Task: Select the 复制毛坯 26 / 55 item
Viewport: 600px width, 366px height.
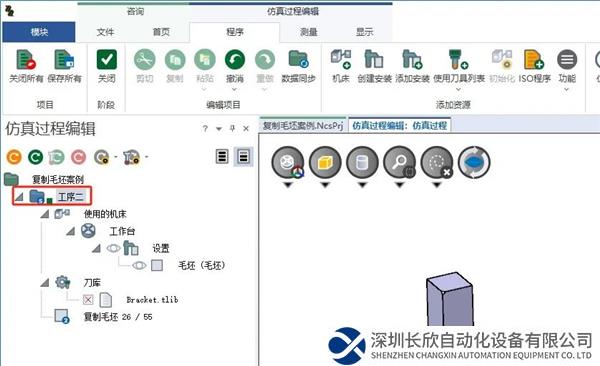Action: pyautogui.click(x=118, y=317)
